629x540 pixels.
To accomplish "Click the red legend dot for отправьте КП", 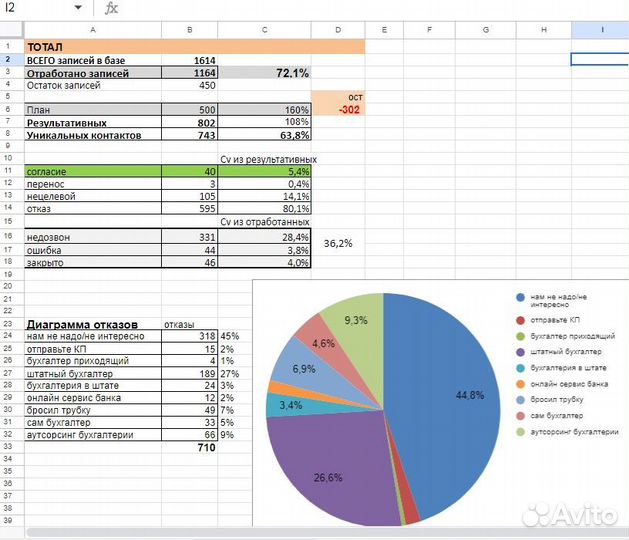I will coord(520,320).
